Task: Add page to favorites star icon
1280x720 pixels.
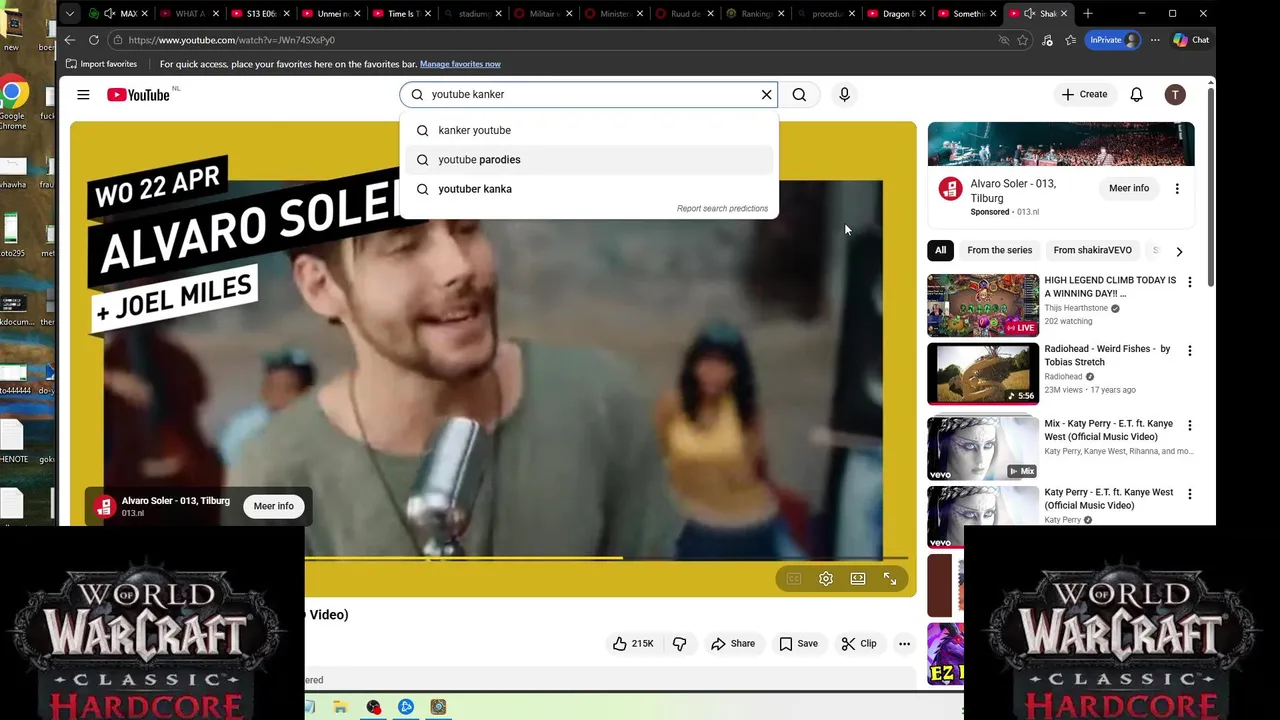Action: click(1022, 40)
